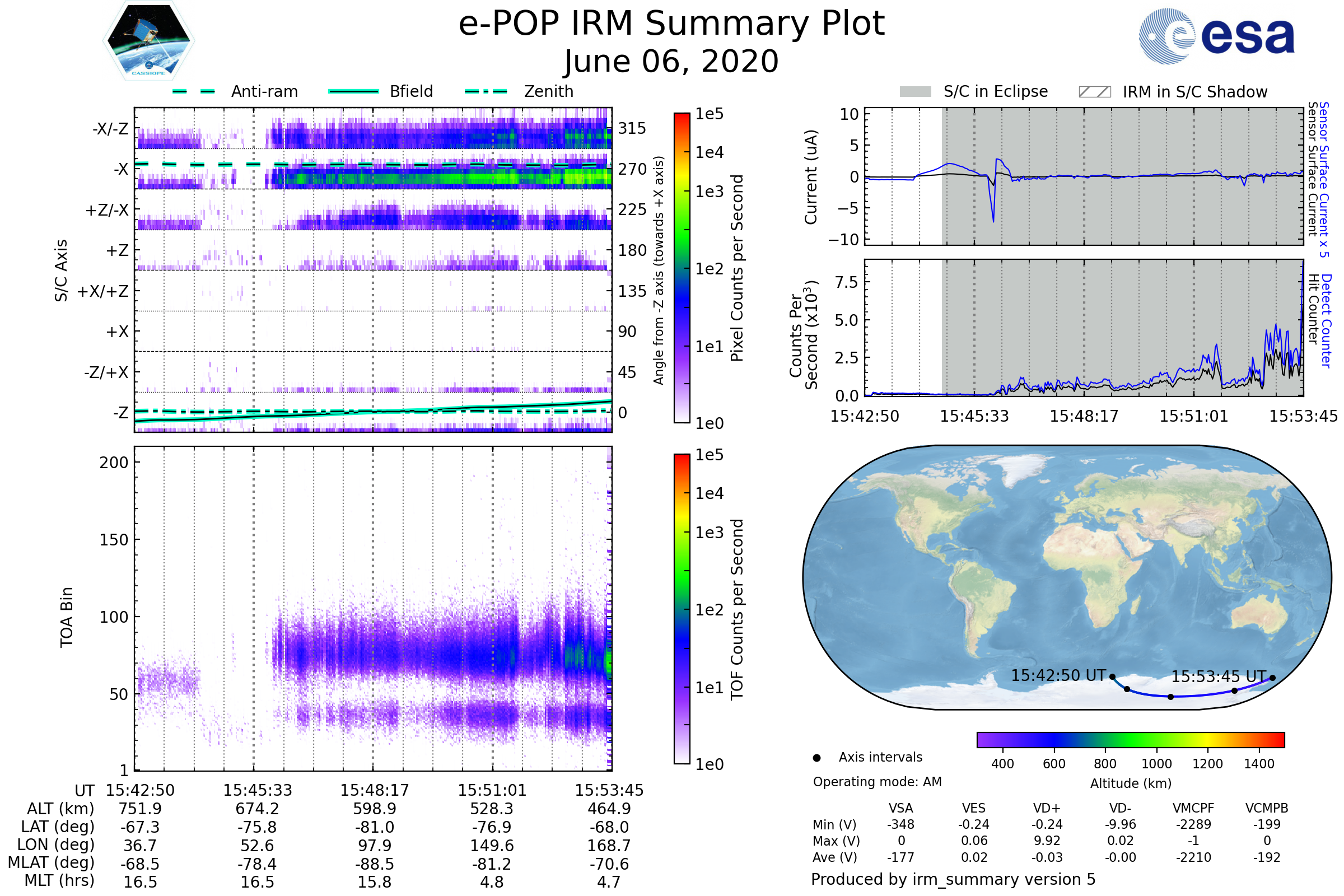Click the Anti-ram dashed line legend marker
Viewport: 1344px width, 896px height.
click(194, 91)
